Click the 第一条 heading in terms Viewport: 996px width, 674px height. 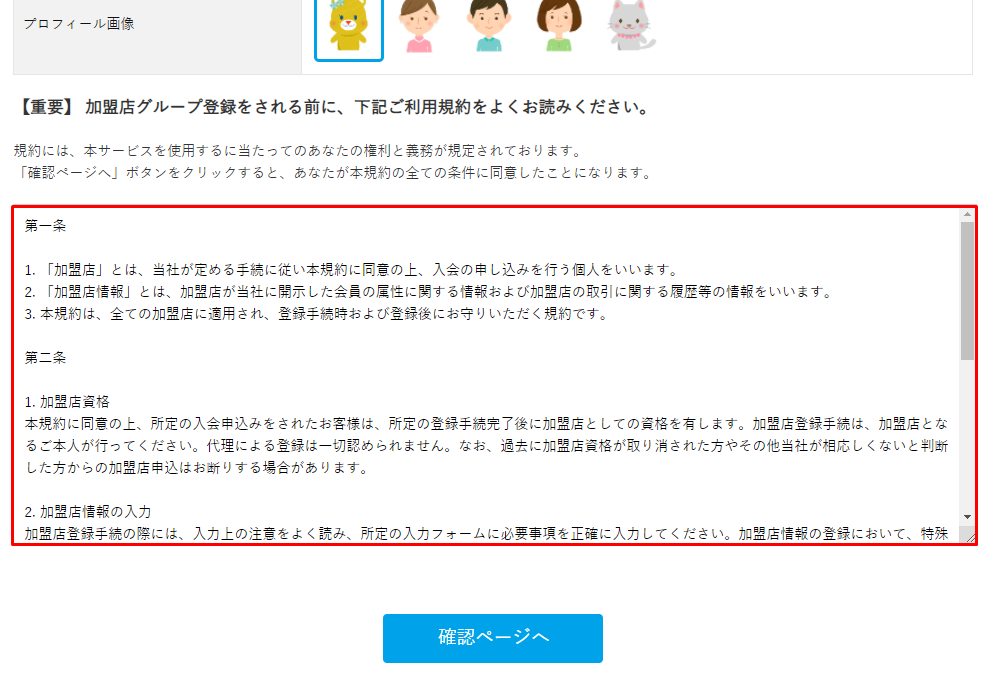point(45,226)
